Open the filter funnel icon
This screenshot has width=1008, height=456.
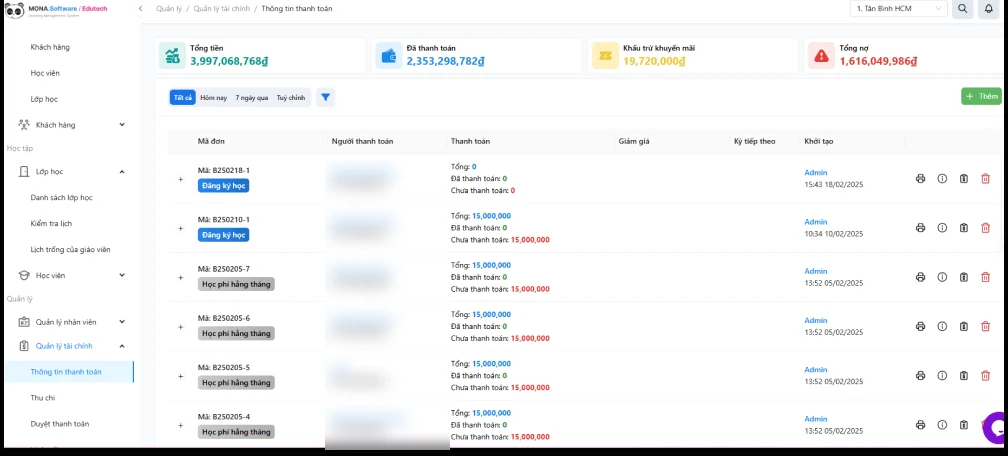[x=325, y=97]
